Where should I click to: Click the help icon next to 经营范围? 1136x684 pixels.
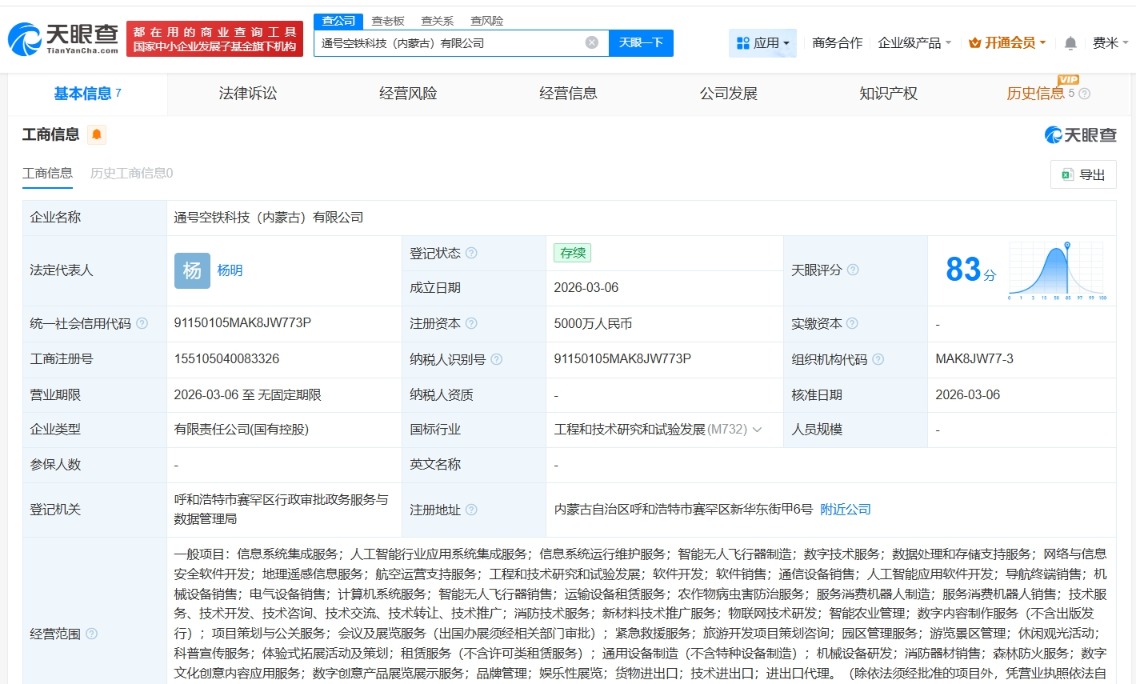coord(92,634)
